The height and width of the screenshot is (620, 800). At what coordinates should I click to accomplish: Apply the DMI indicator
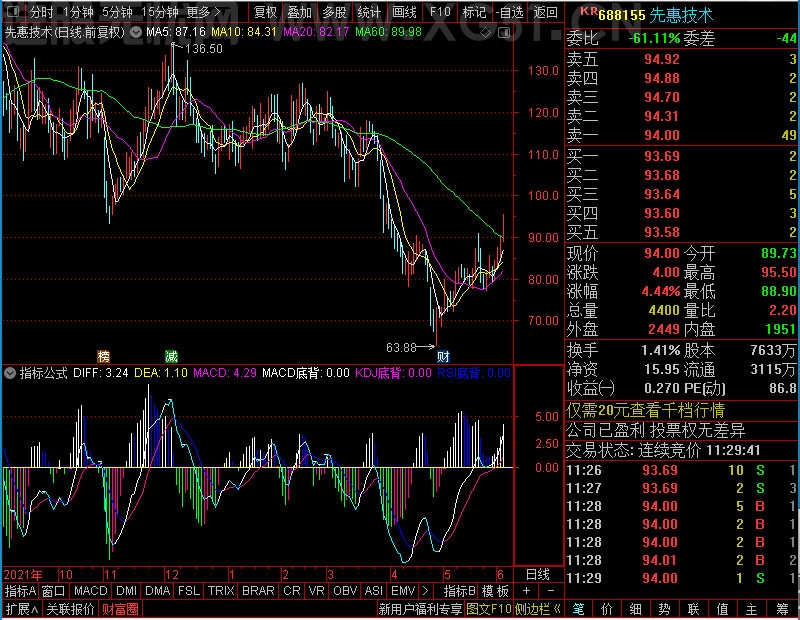click(x=126, y=590)
